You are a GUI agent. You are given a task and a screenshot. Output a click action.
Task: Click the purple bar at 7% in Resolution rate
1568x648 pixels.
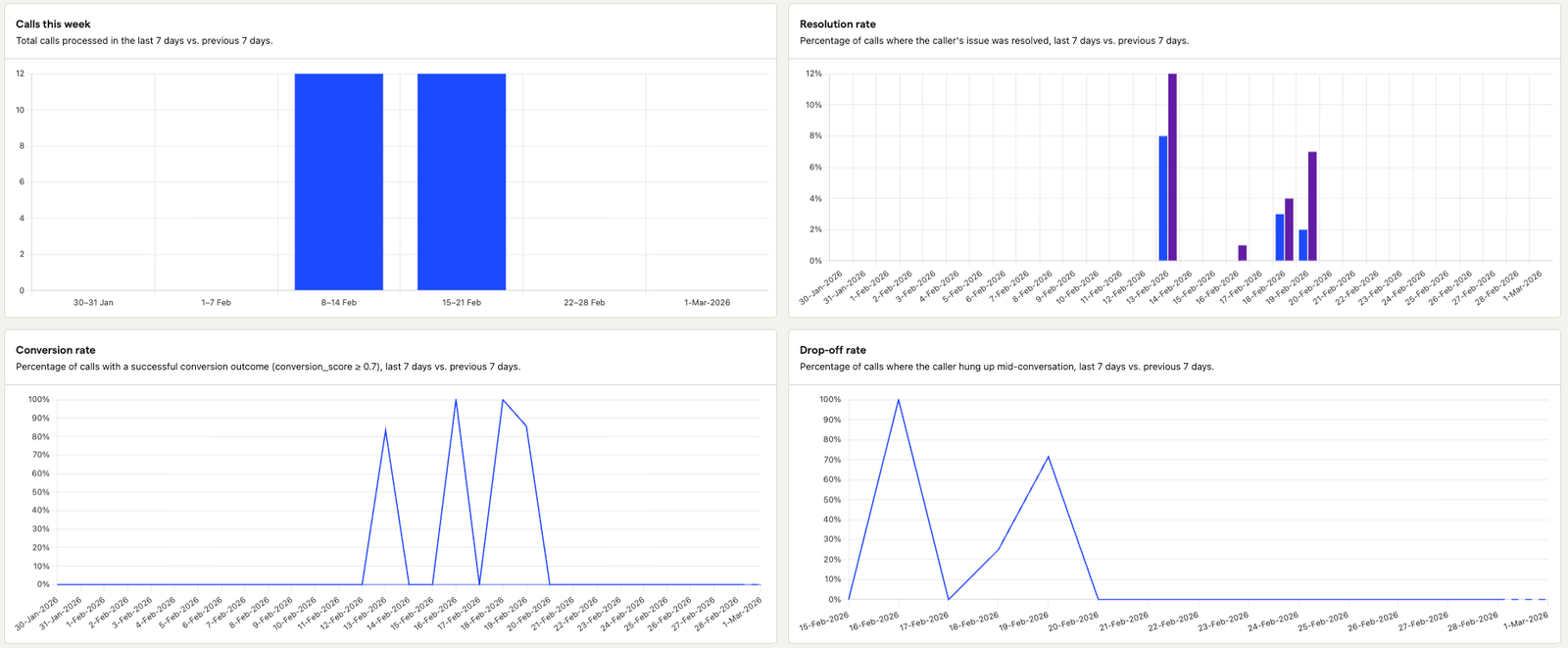tap(1312, 206)
